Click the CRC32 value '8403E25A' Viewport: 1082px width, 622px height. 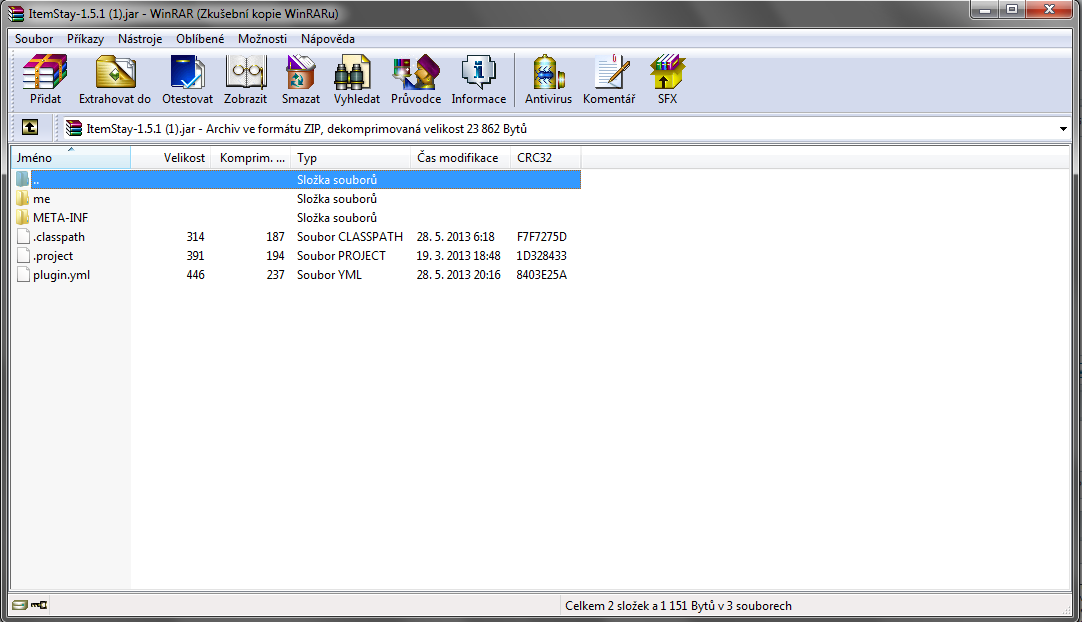(542, 275)
